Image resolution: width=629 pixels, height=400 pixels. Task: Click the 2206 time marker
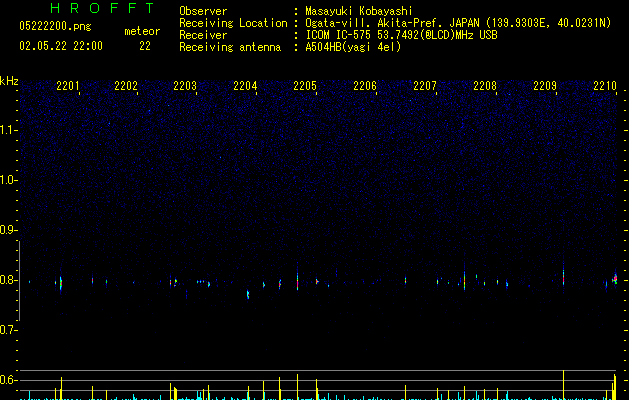(x=365, y=86)
